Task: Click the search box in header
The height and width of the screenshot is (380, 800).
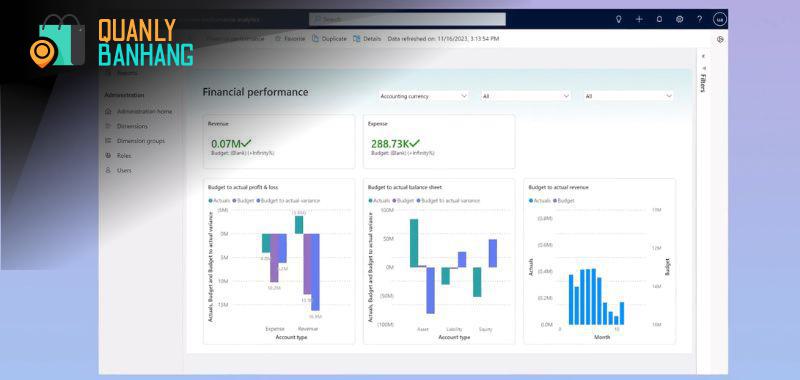Action: (x=407, y=19)
